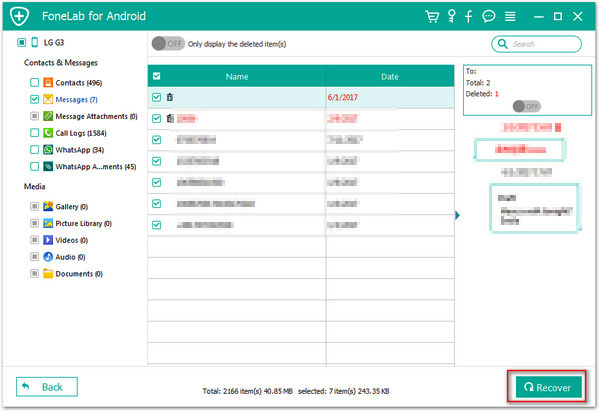This screenshot has width=600, height=412.
Task: Select the Audio (0) category
Action: (70, 257)
